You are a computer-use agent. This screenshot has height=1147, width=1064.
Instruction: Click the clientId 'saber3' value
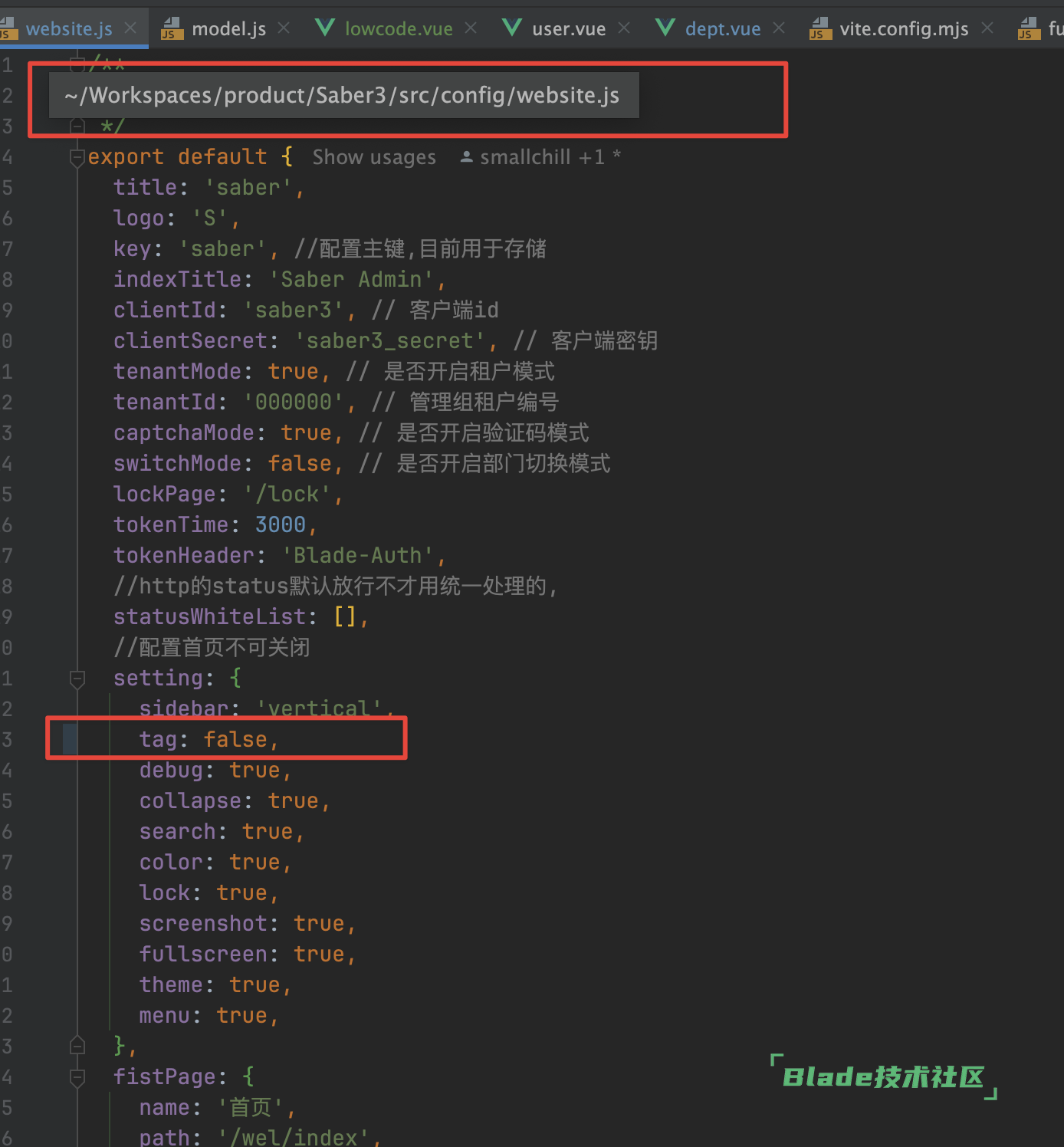point(294,311)
